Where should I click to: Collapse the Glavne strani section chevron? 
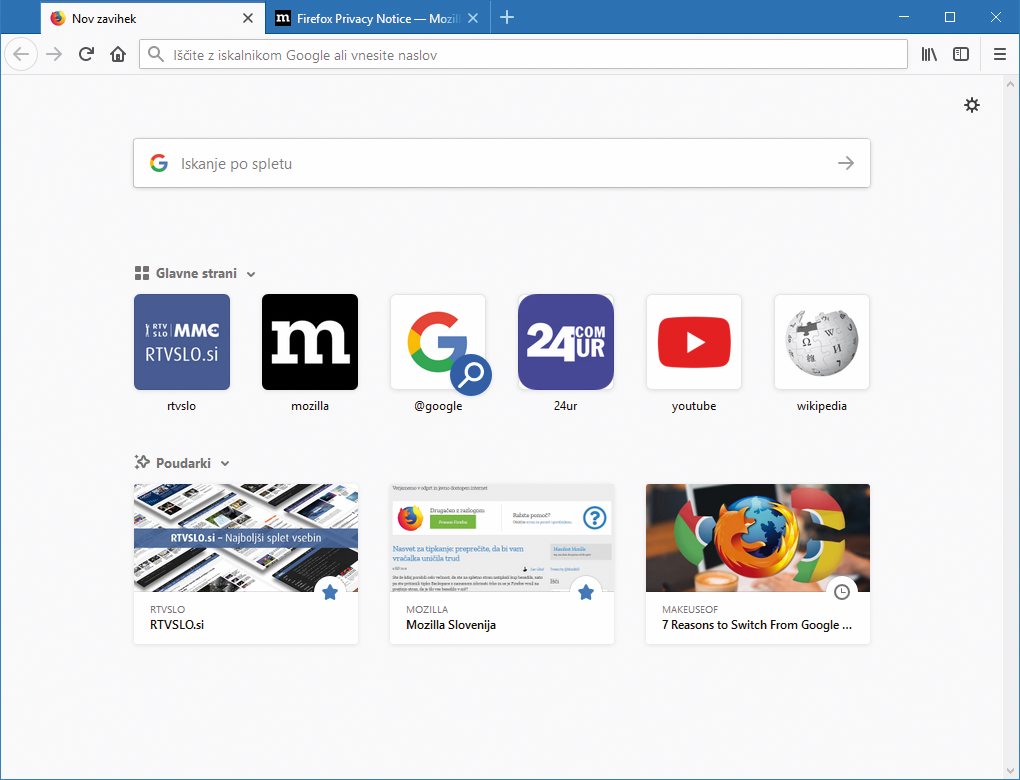point(251,274)
